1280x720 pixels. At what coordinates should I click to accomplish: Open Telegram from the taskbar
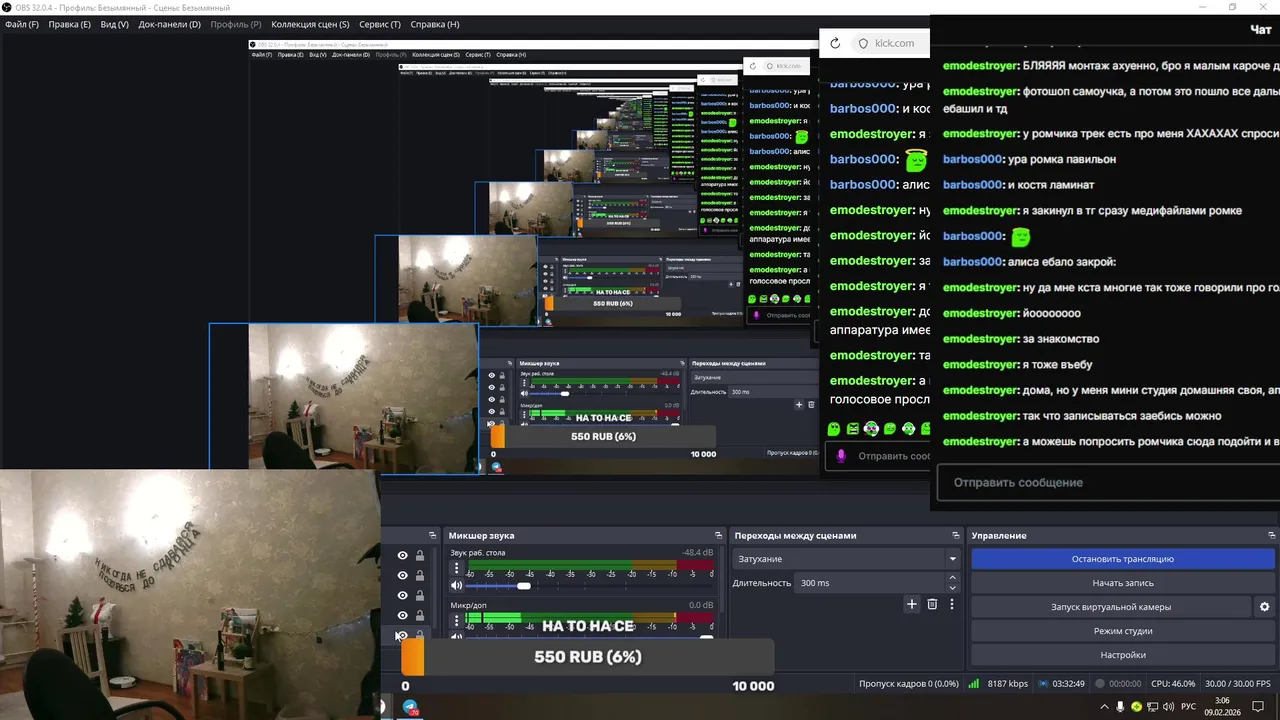point(410,707)
